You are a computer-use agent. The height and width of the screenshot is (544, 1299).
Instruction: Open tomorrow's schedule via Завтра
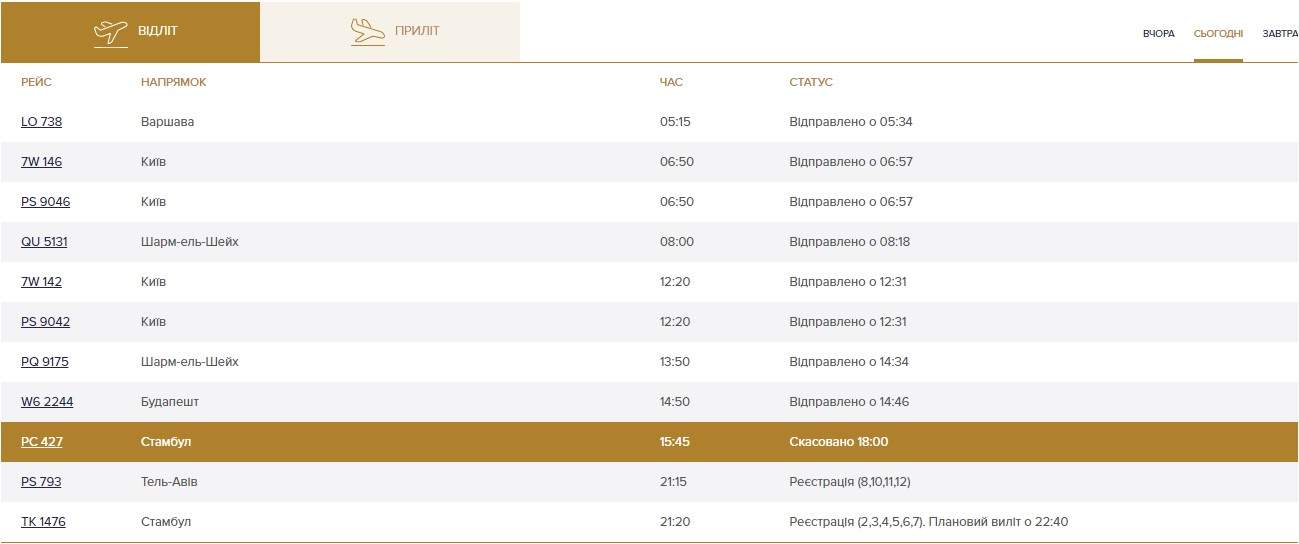(x=1279, y=34)
